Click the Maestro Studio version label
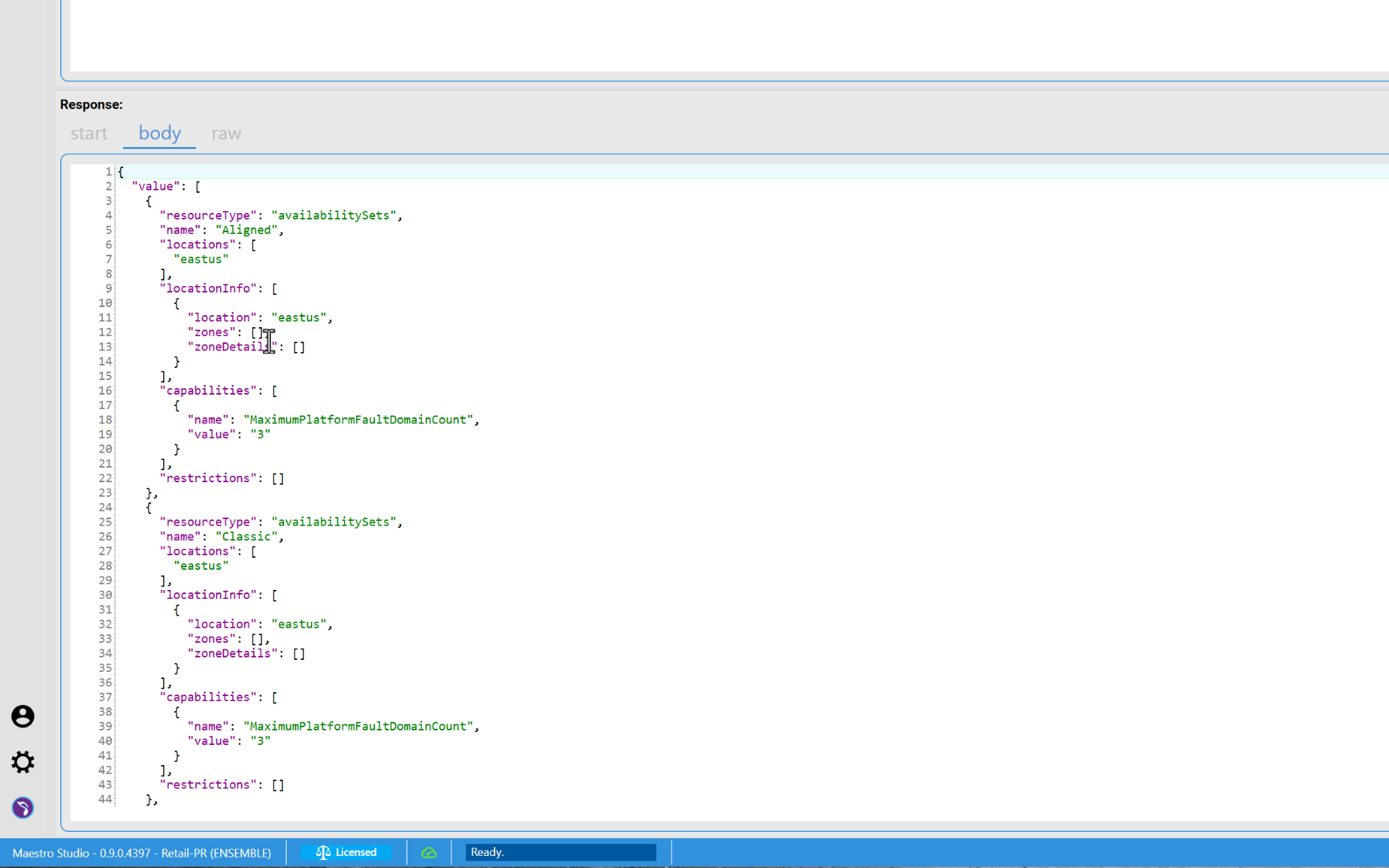Image resolution: width=1389 pixels, height=868 pixels. point(141,854)
